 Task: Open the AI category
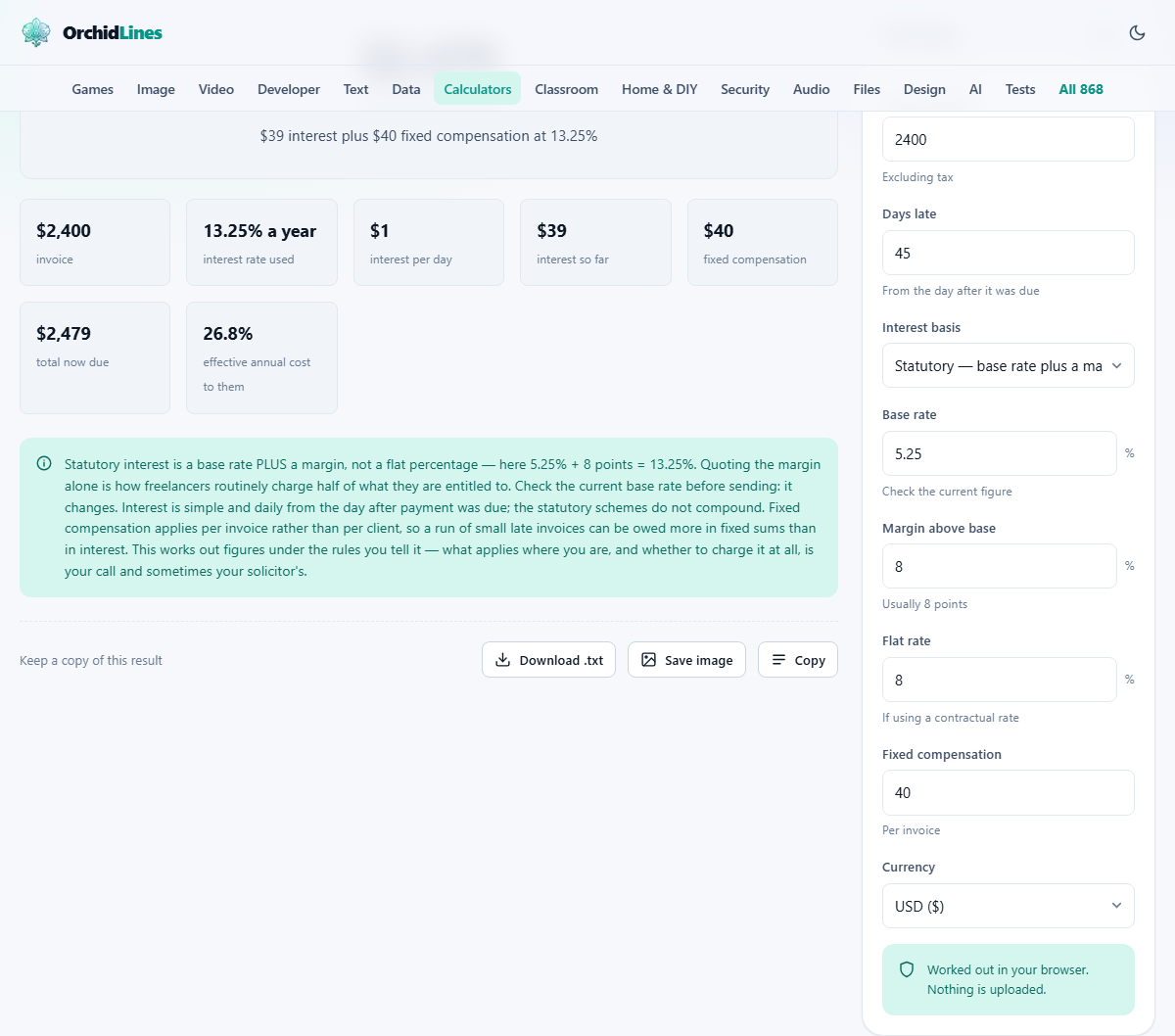[x=975, y=89]
